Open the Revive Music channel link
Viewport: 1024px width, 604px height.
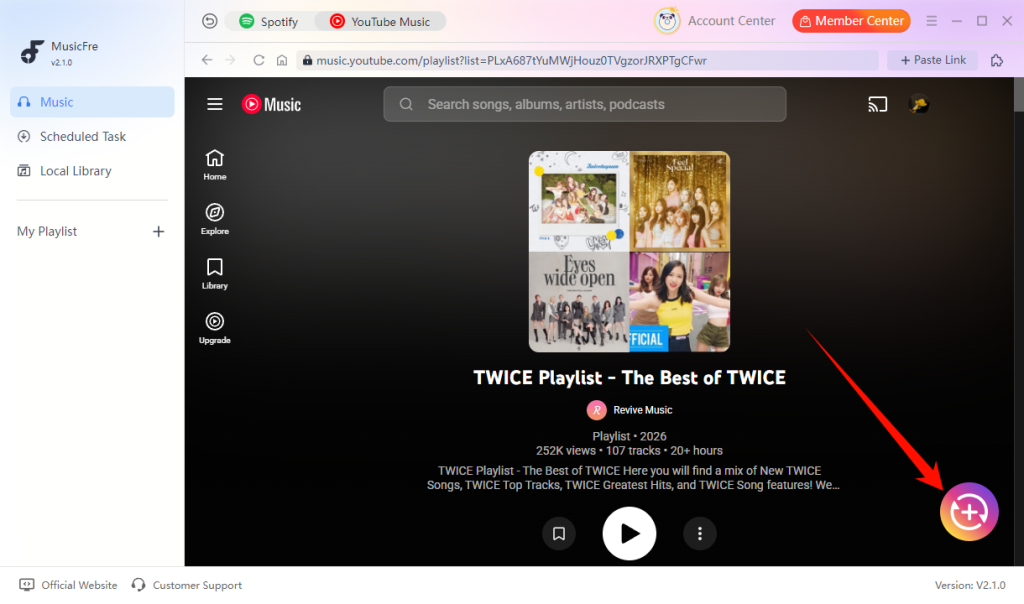coord(643,410)
